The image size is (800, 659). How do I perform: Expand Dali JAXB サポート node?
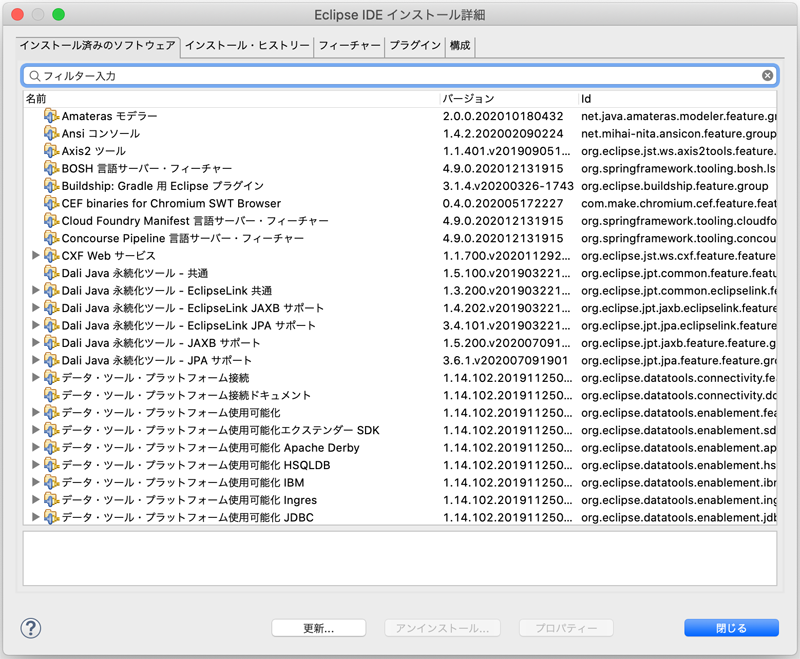(36, 342)
